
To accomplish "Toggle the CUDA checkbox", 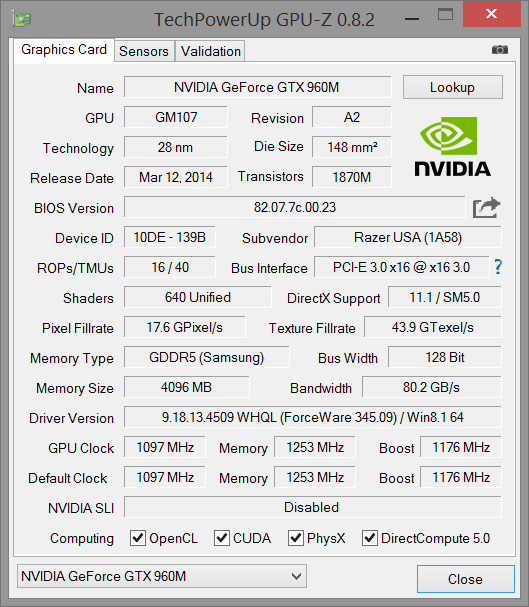I will coord(222,538).
